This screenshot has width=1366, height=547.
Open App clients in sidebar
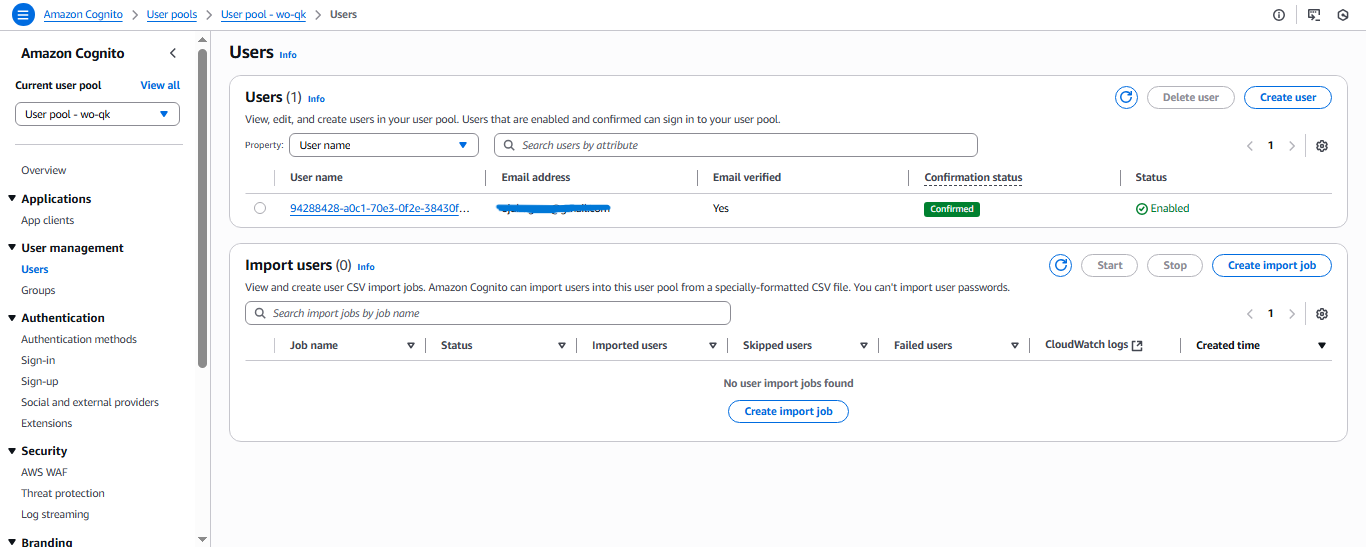pyautogui.click(x=47, y=220)
